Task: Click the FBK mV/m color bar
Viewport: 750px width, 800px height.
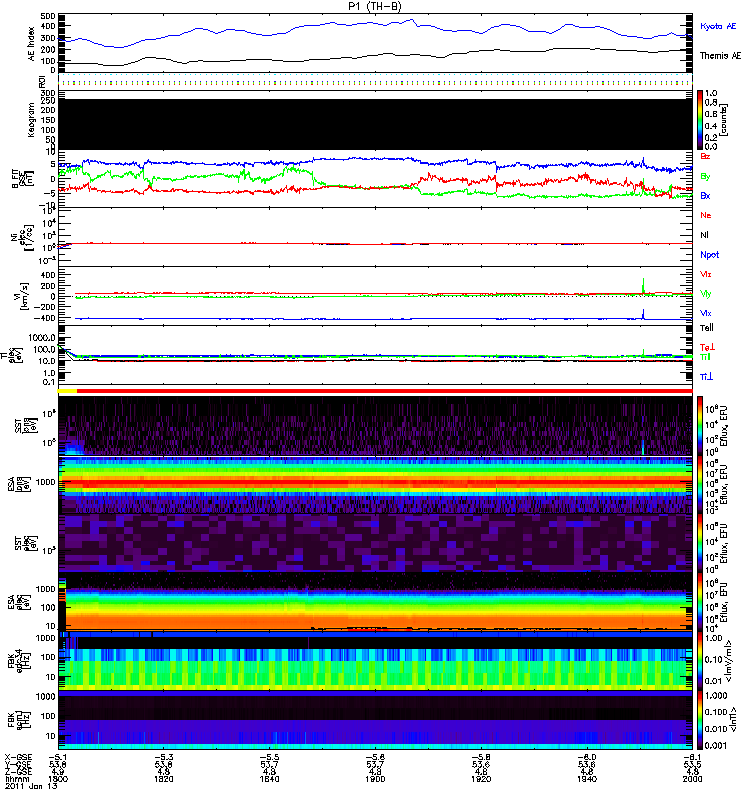Action: pyautogui.click(x=700, y=661)
